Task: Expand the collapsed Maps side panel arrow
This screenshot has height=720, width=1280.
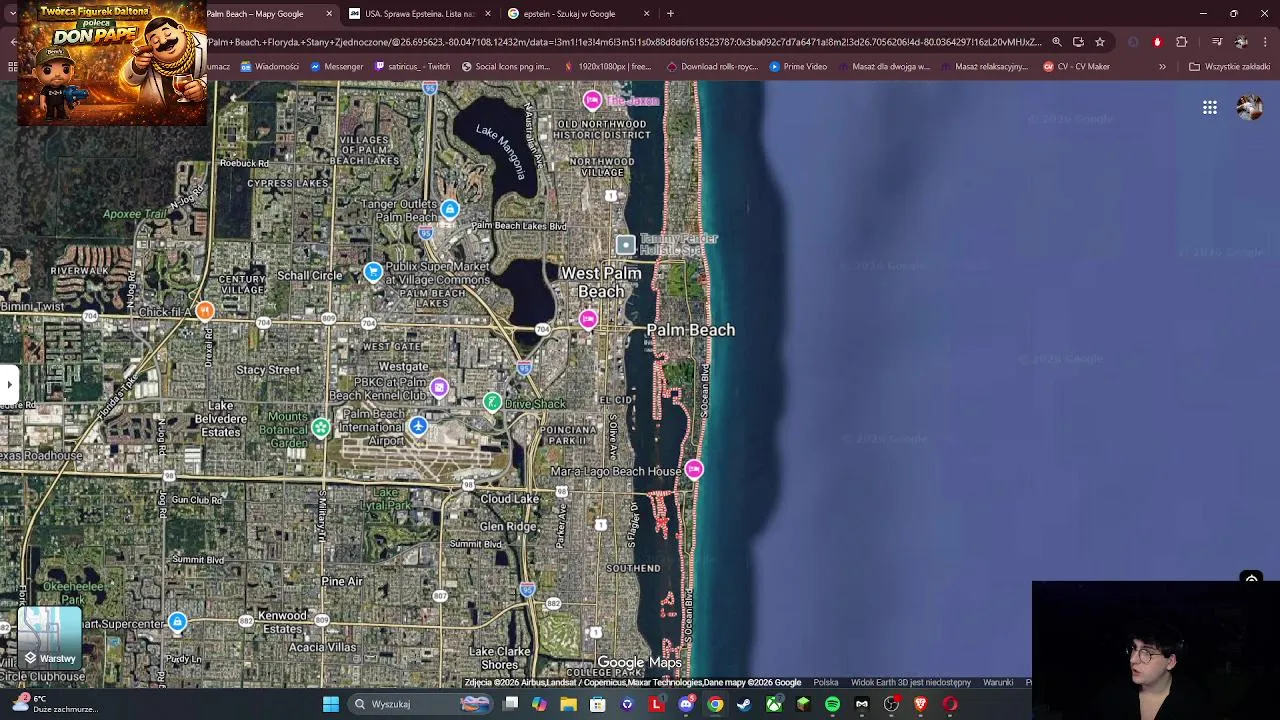Action: (x=9, y=384)
